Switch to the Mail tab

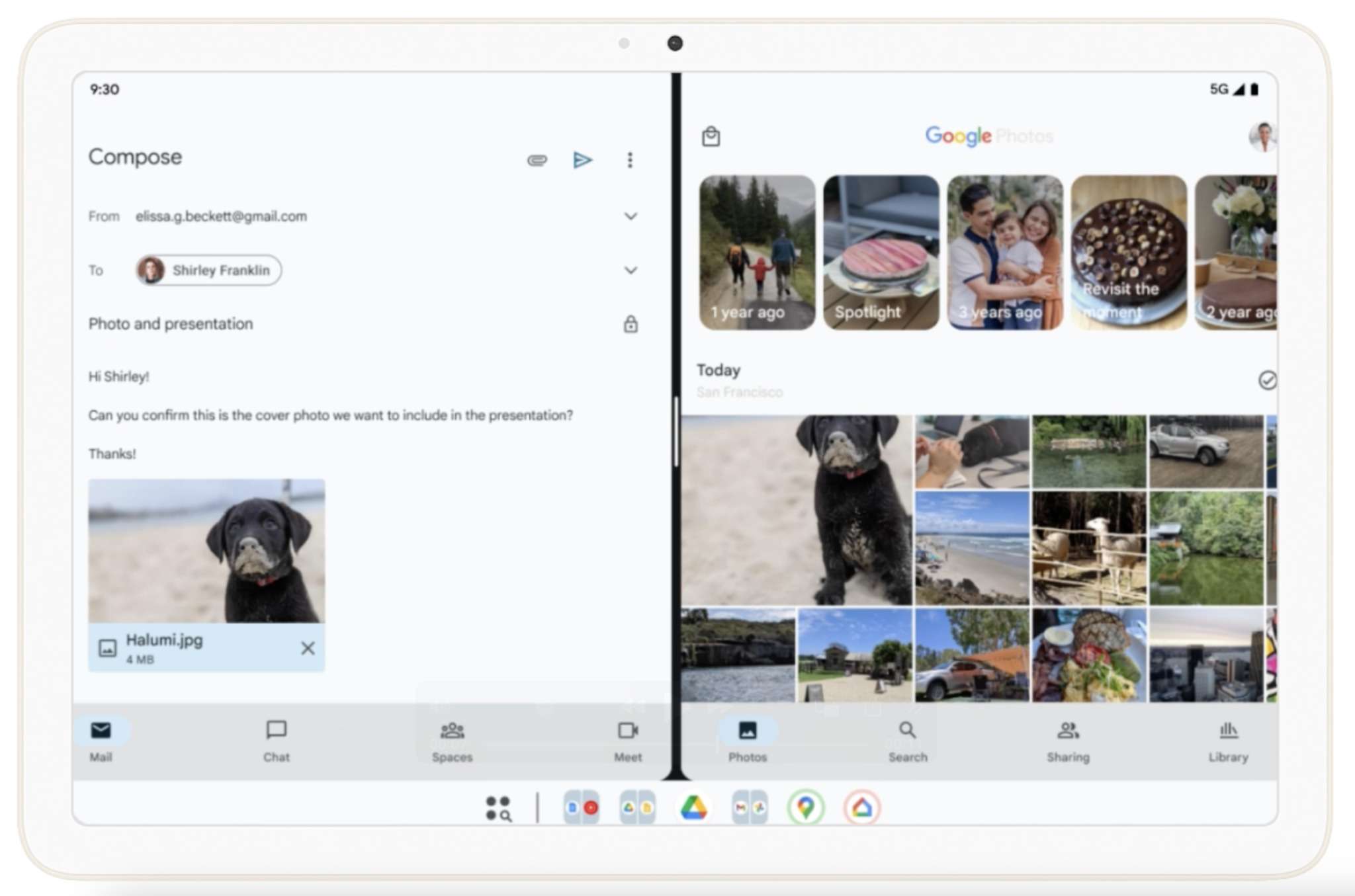click(x=101, y=741)
